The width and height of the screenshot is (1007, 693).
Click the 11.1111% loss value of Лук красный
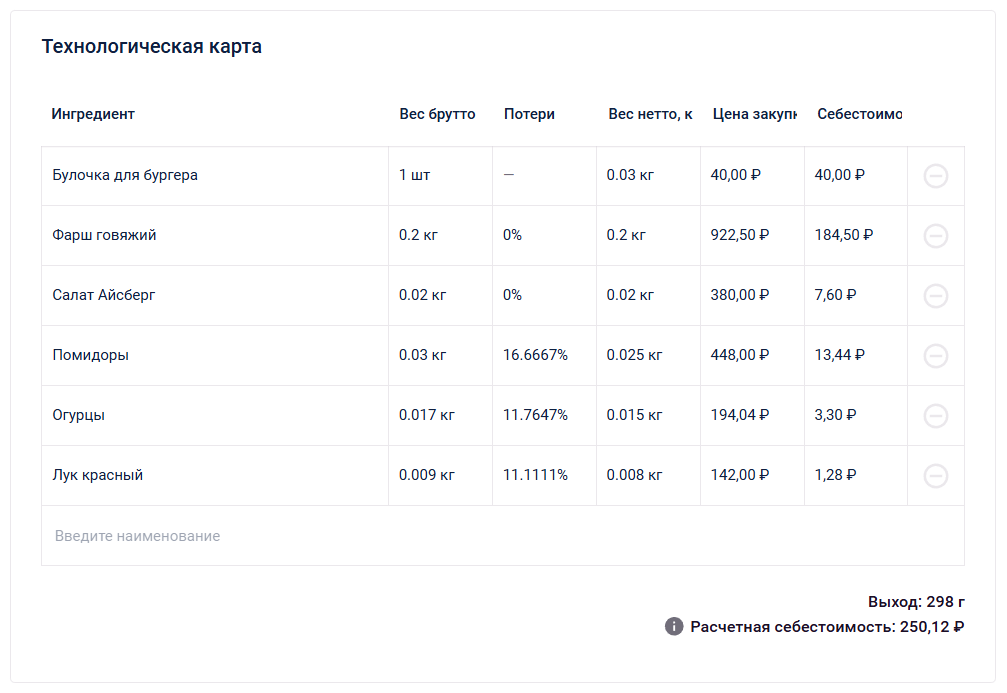[x=535, y=475]
